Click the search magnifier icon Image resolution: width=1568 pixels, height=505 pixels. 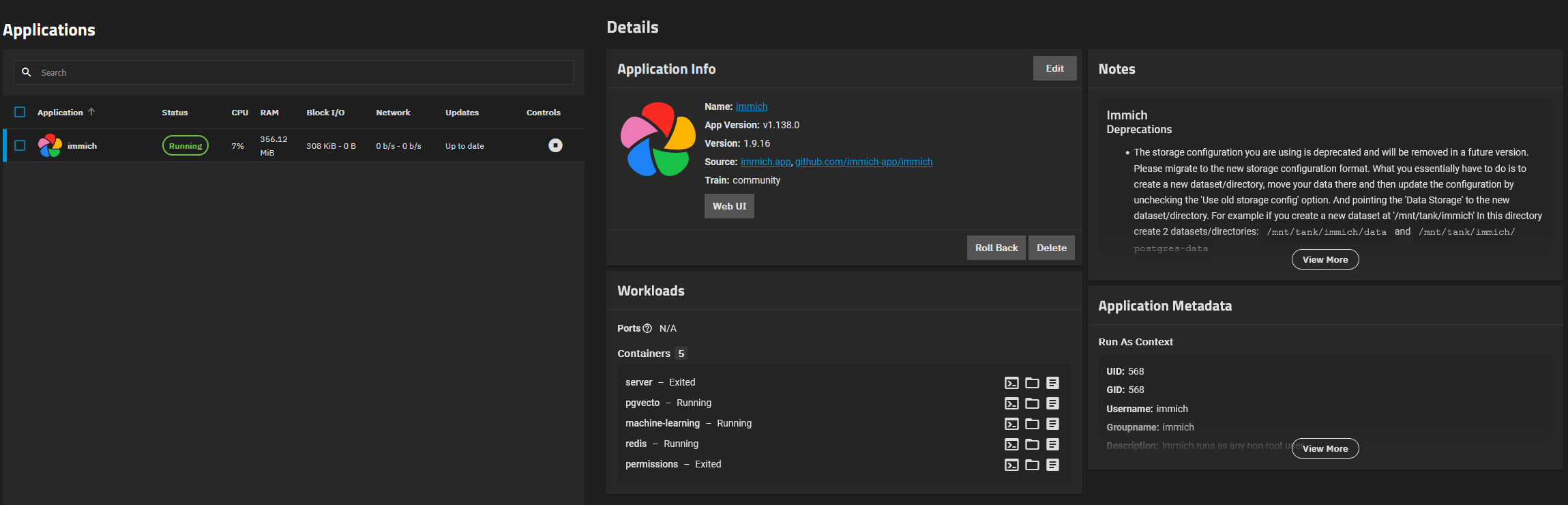27,72
